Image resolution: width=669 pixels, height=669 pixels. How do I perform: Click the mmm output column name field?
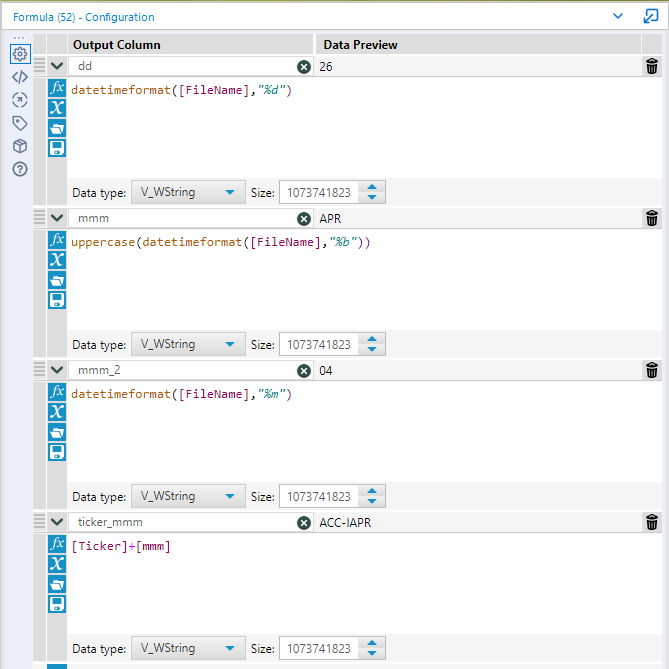183,218
